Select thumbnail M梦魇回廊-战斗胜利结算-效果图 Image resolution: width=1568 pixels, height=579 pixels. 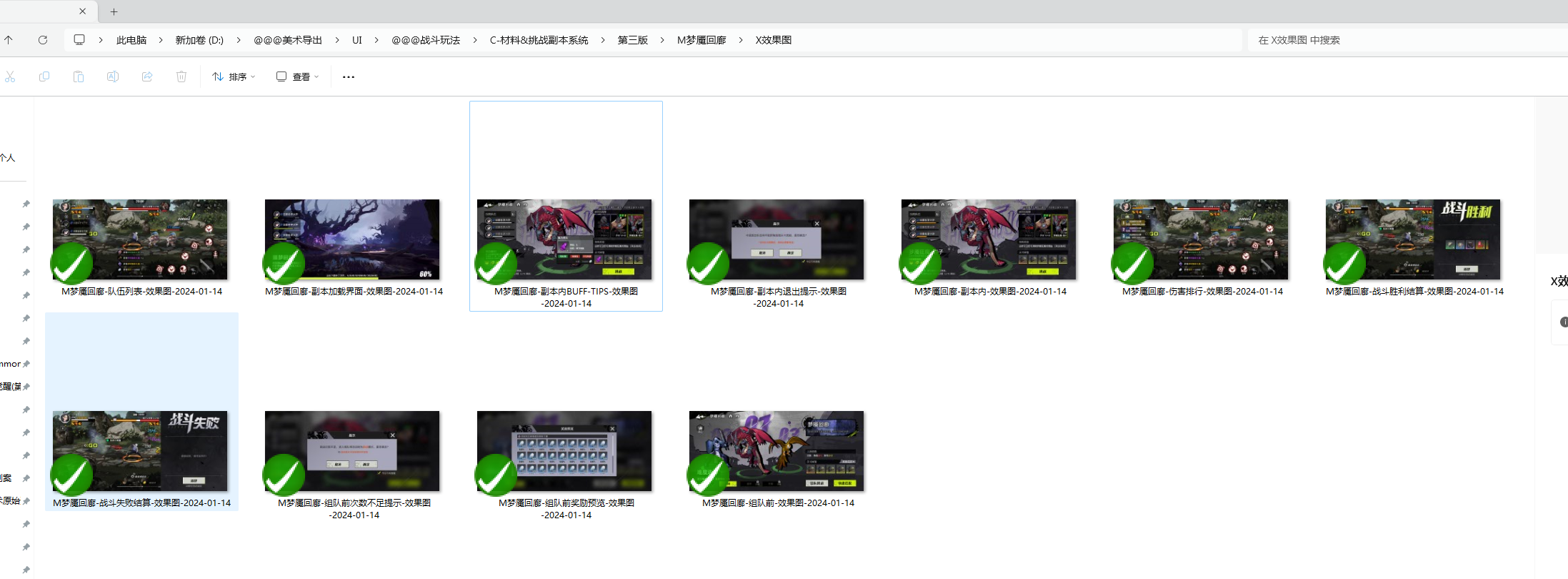coord(1413,239)
